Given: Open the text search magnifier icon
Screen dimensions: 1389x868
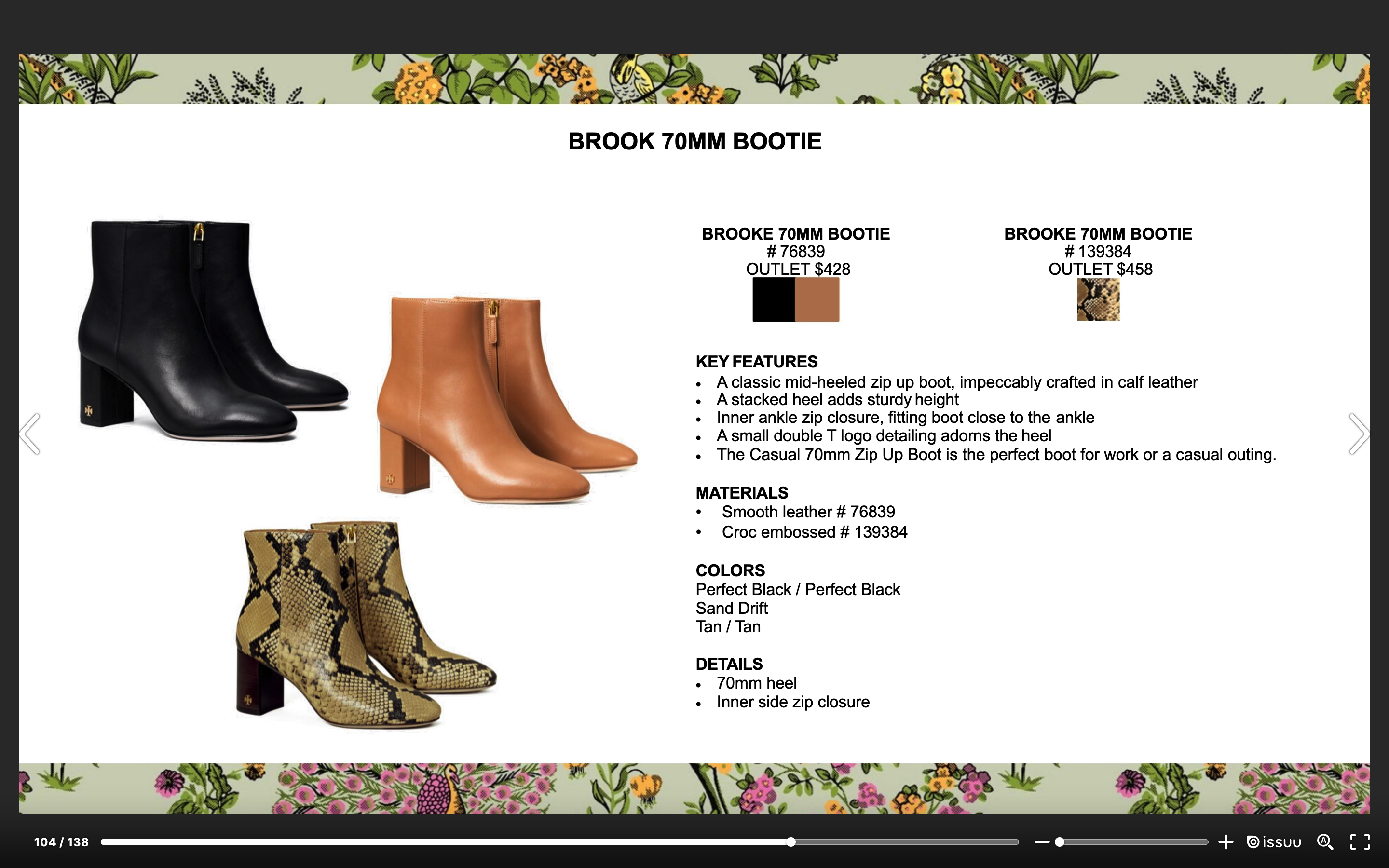Looking at the screenshot, I should click(x=1325, y=842).
